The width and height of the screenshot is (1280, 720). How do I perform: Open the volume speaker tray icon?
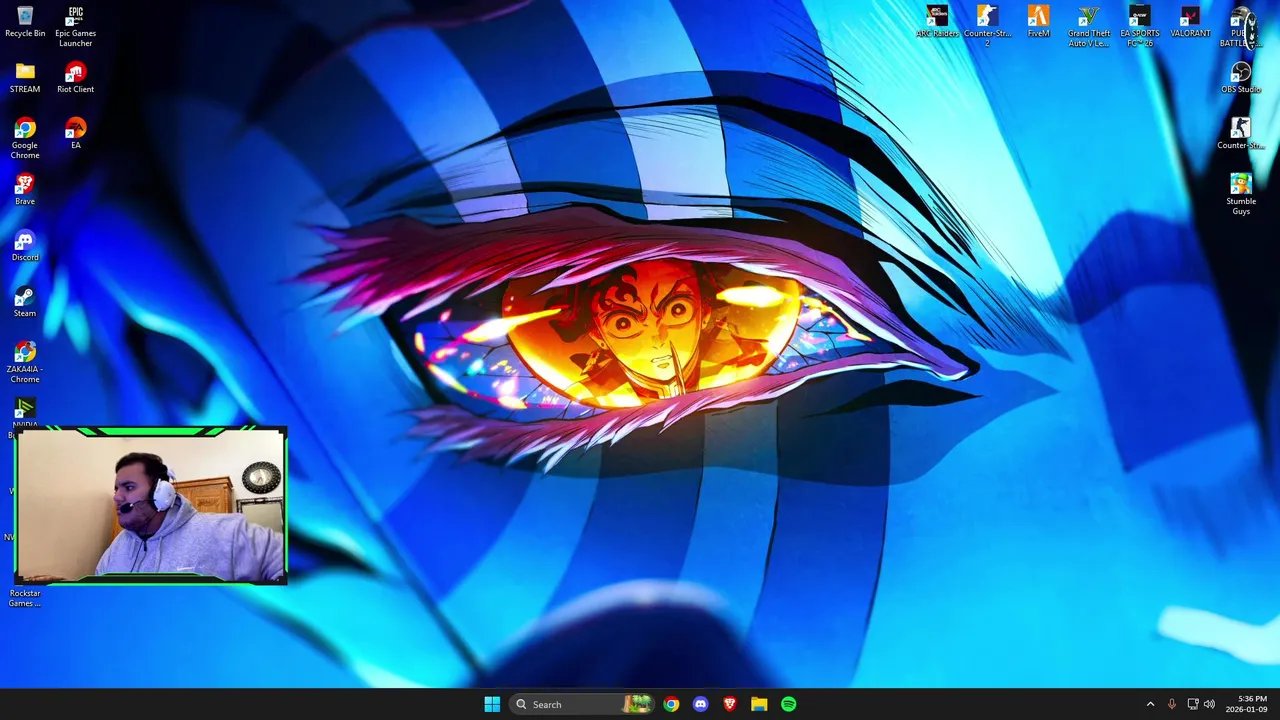click(1209, 704)
